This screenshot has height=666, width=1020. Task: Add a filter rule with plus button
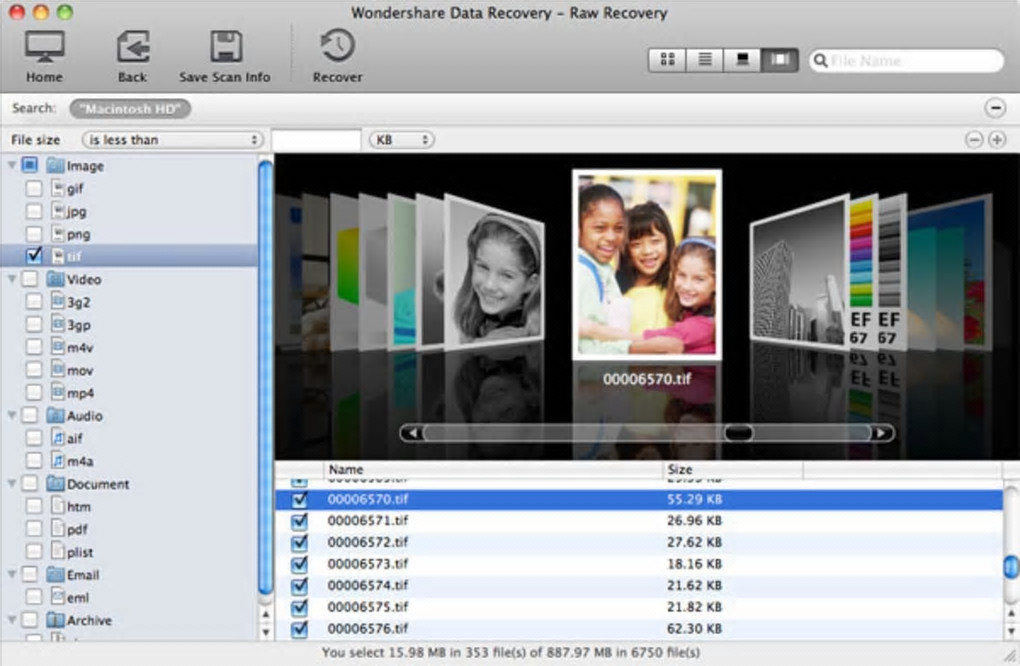tap(996, 140)
